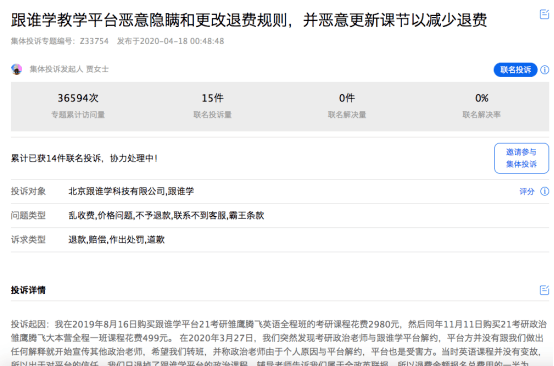Open the info icon next to 联名投诉 button
This screenshot has width=554, height=366.
545,70
